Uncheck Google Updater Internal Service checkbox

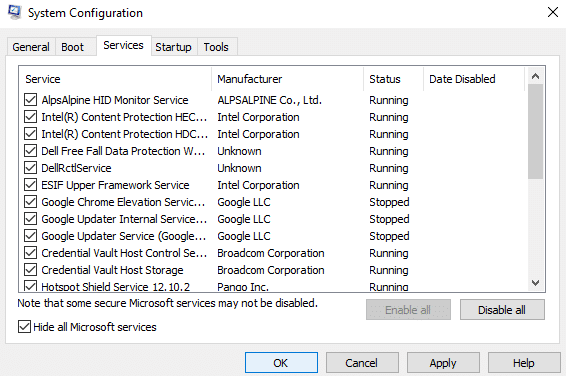31,219
